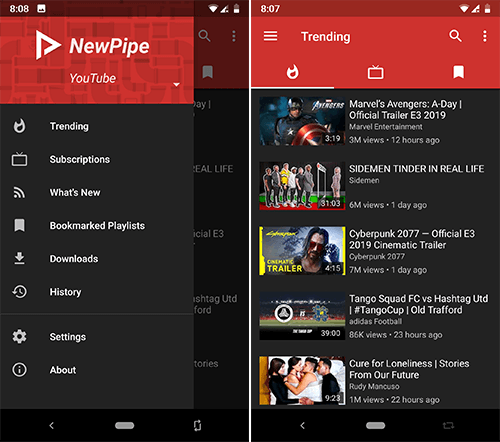The height and width of the screenshot is (442, 500).
Task: Click Tango Squad FC vs Hashtag Utd title
Action: pyautogui.click(x=418, y=304)
